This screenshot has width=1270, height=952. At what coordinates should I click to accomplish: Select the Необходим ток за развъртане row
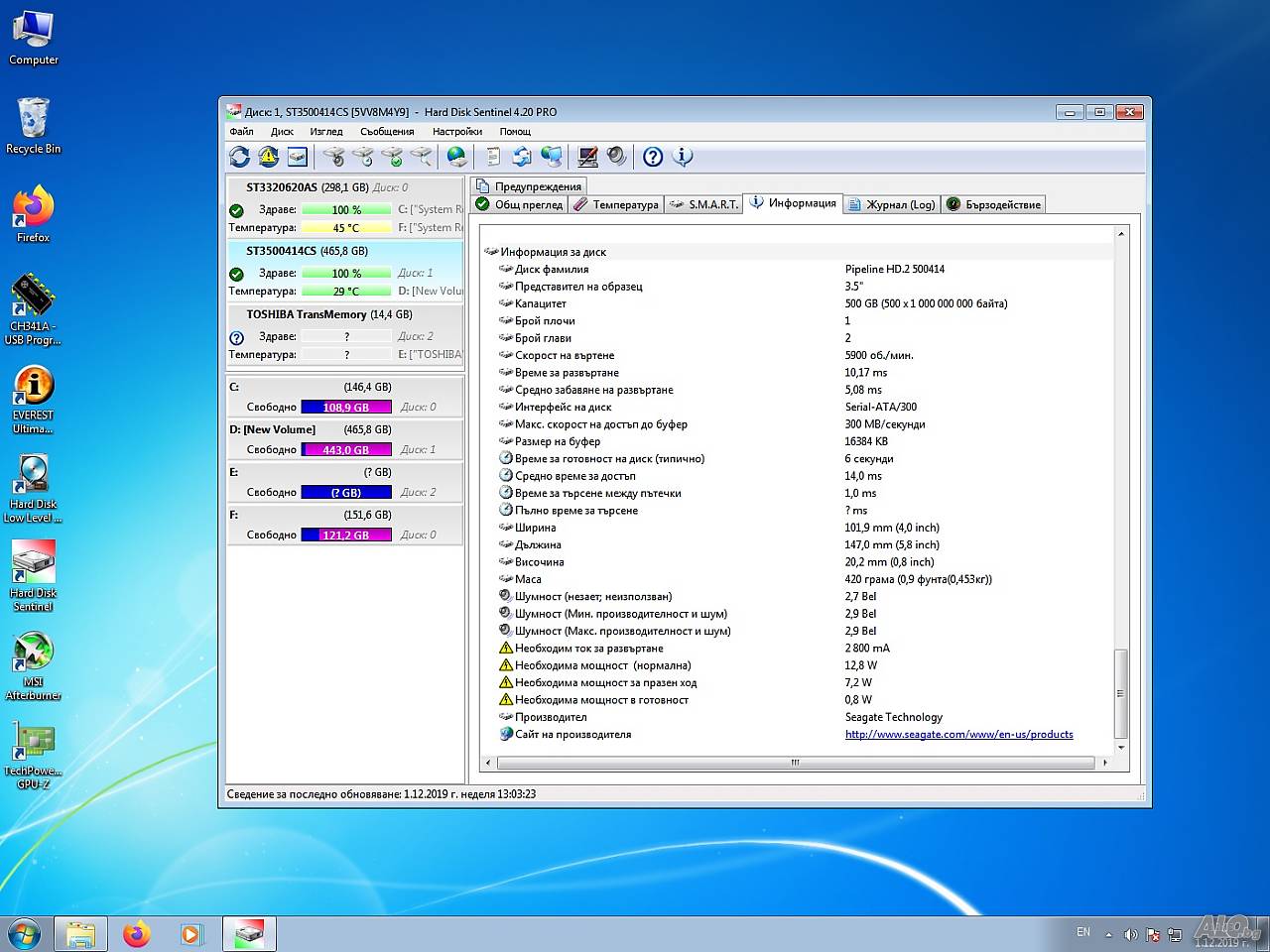(x=797, y=649)
